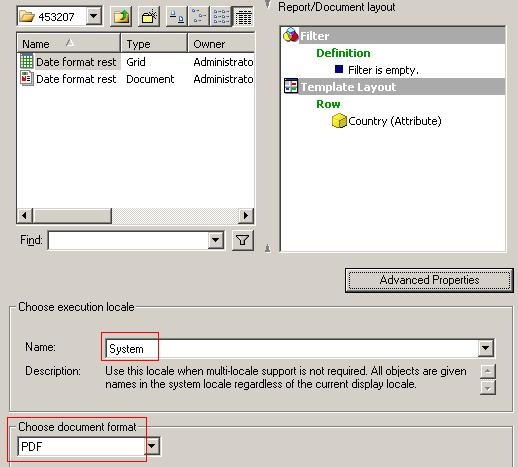
Task: Select Country (Attribute) in Template Layout
Action: point(387,121)
